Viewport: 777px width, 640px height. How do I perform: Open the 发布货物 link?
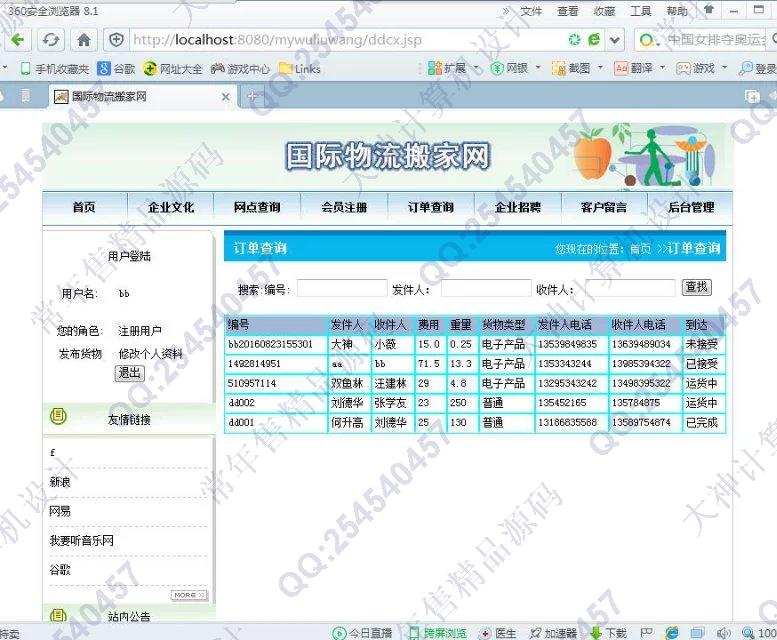80,354
